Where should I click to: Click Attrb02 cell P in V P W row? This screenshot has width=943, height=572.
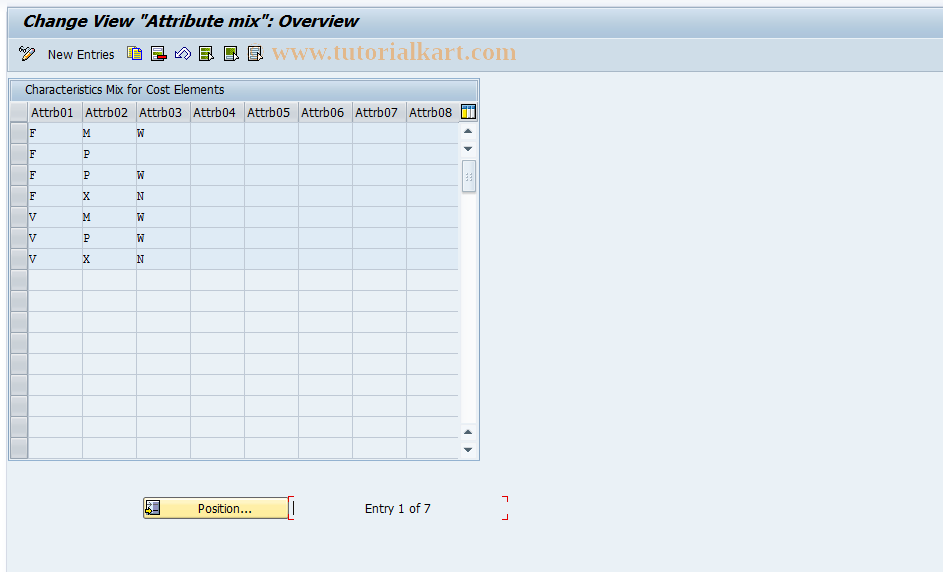(x=109, y=238)
